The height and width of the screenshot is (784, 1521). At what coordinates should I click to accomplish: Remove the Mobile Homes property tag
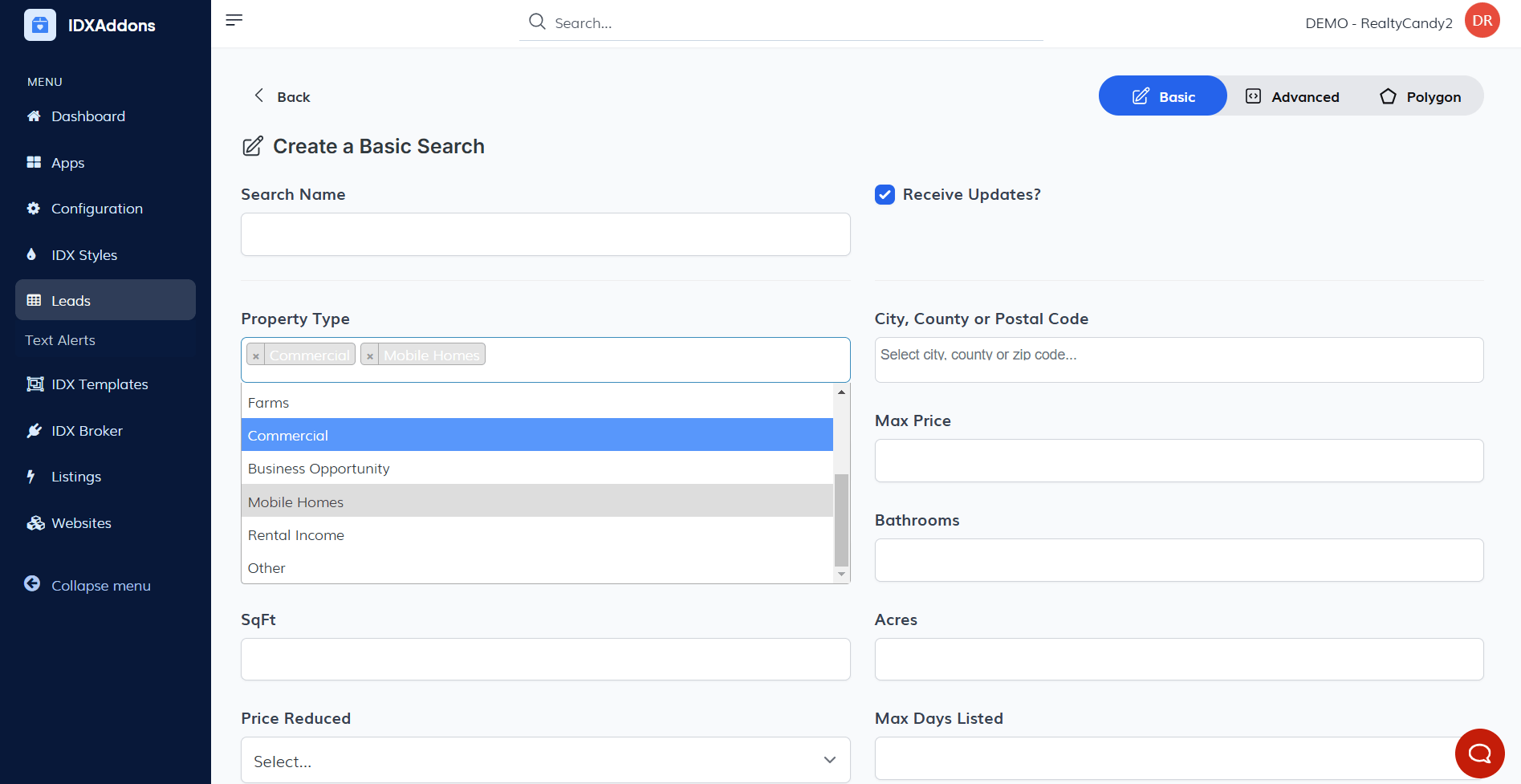370,355
